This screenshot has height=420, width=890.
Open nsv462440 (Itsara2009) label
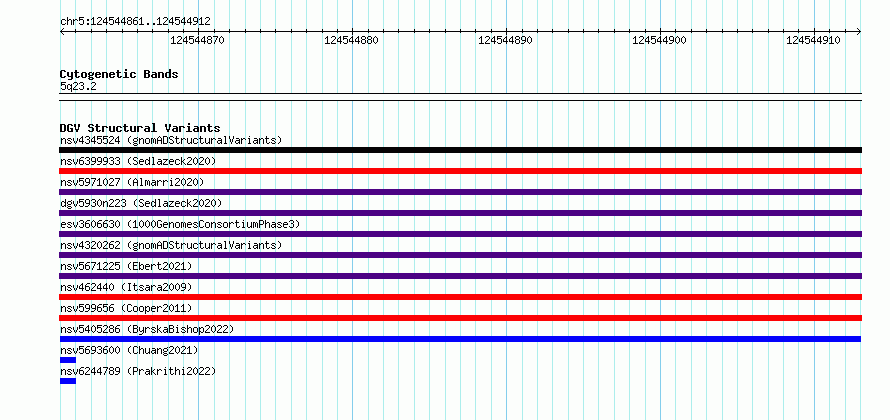126,287
